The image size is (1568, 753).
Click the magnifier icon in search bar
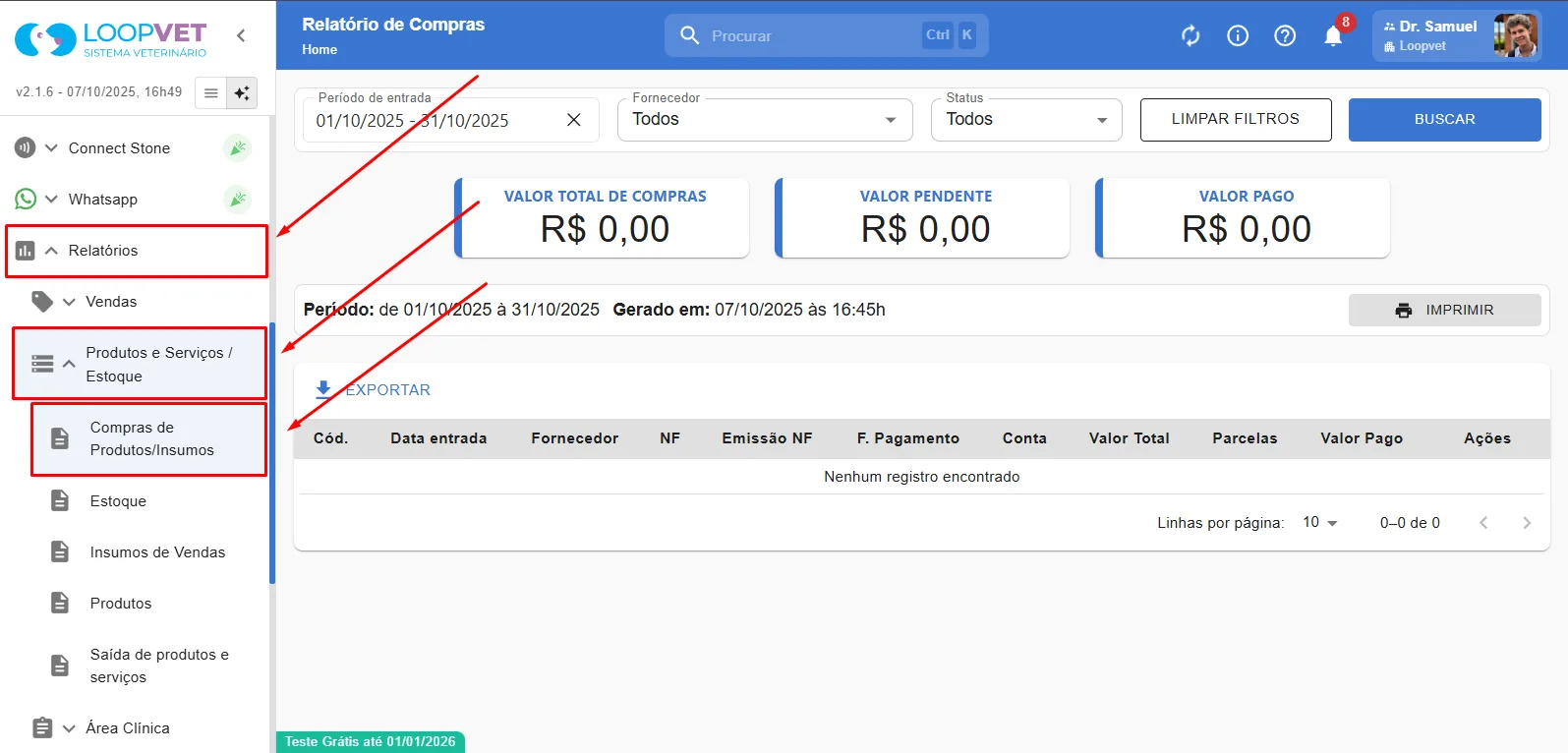tap(689, 35)
